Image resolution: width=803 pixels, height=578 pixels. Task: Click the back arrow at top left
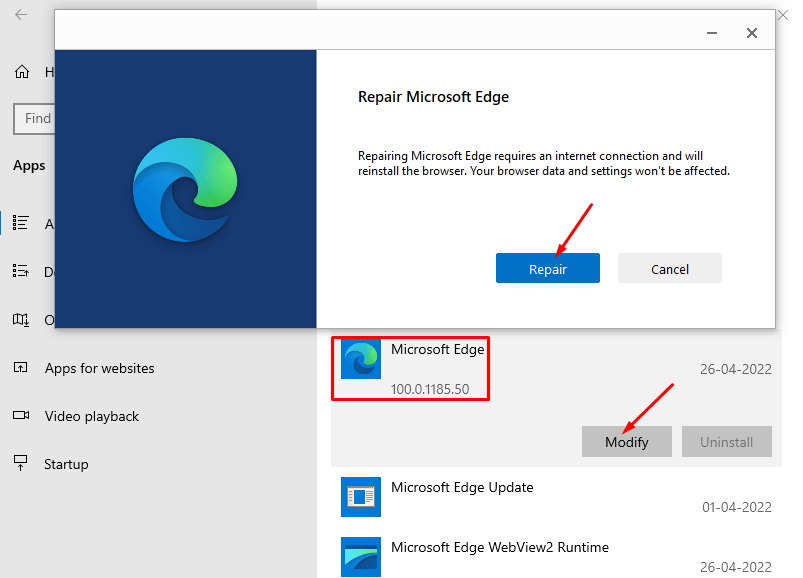click(x=21, y=13)
